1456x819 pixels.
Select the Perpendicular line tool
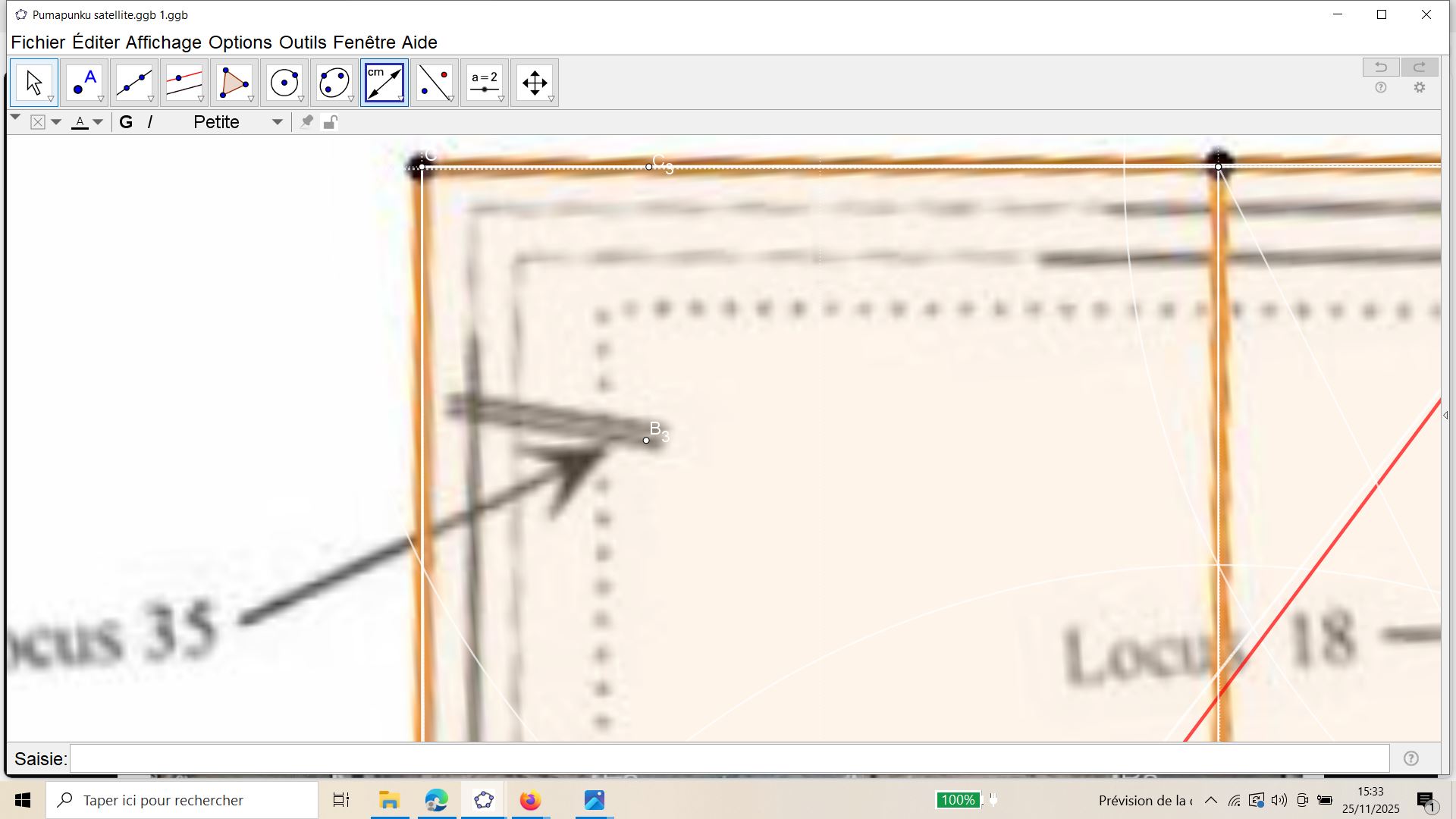[x=184, y=82]
